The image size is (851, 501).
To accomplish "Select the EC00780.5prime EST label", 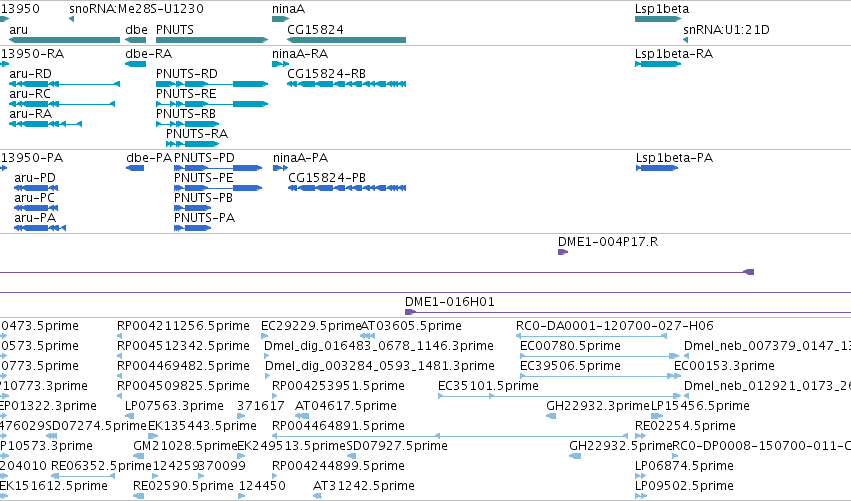I will coord(570,346).
